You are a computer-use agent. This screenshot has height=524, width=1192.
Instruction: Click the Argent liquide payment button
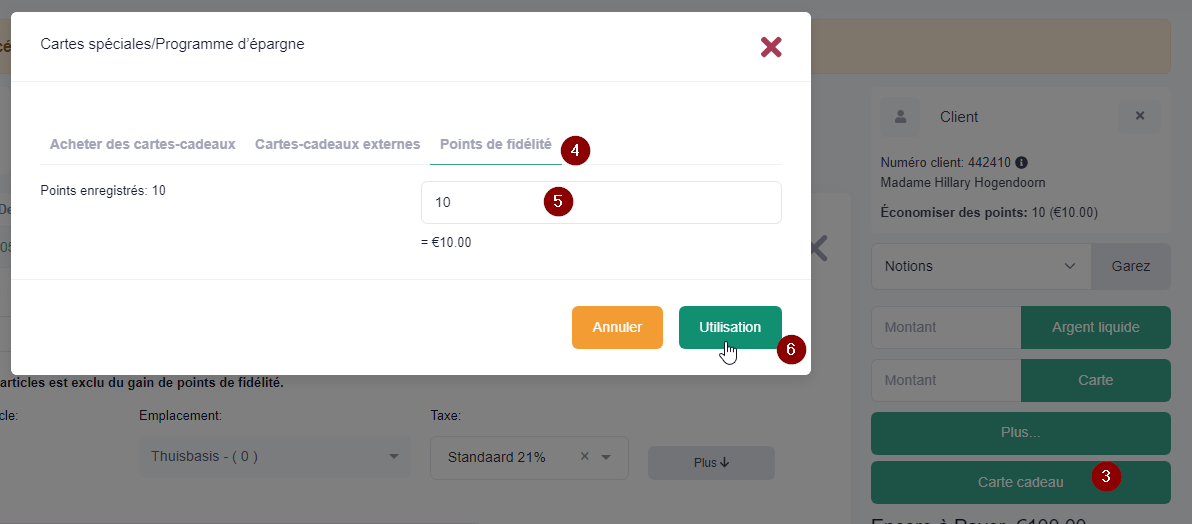click(1095, 328)
